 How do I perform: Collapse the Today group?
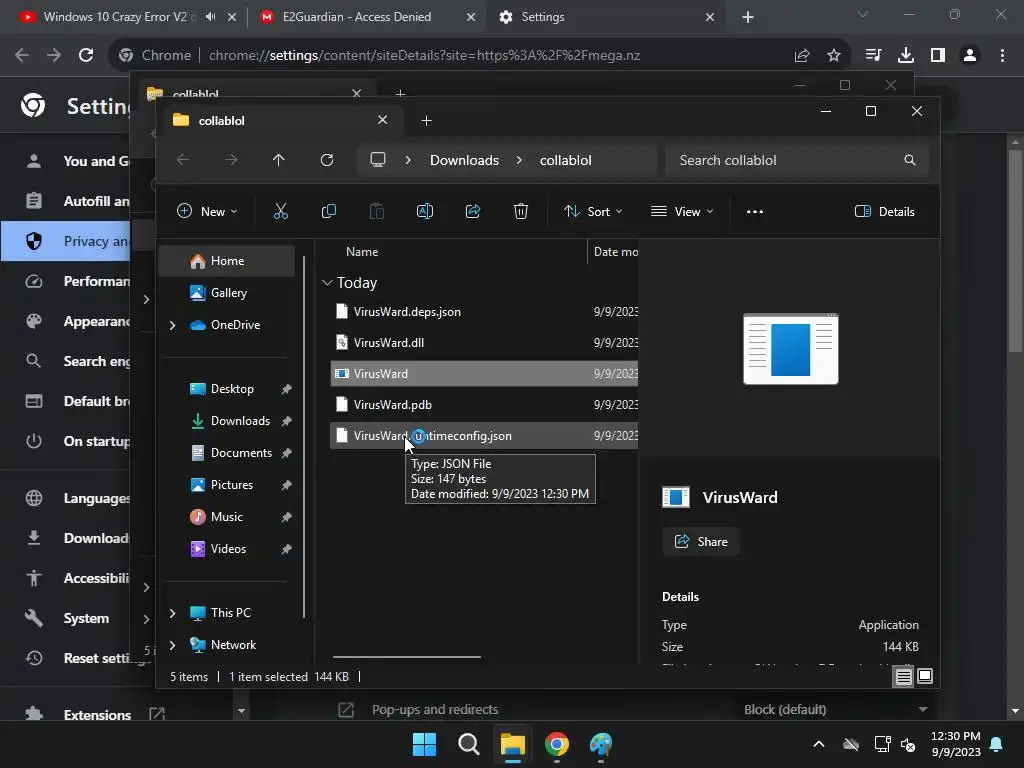click(x=327, y=283)
